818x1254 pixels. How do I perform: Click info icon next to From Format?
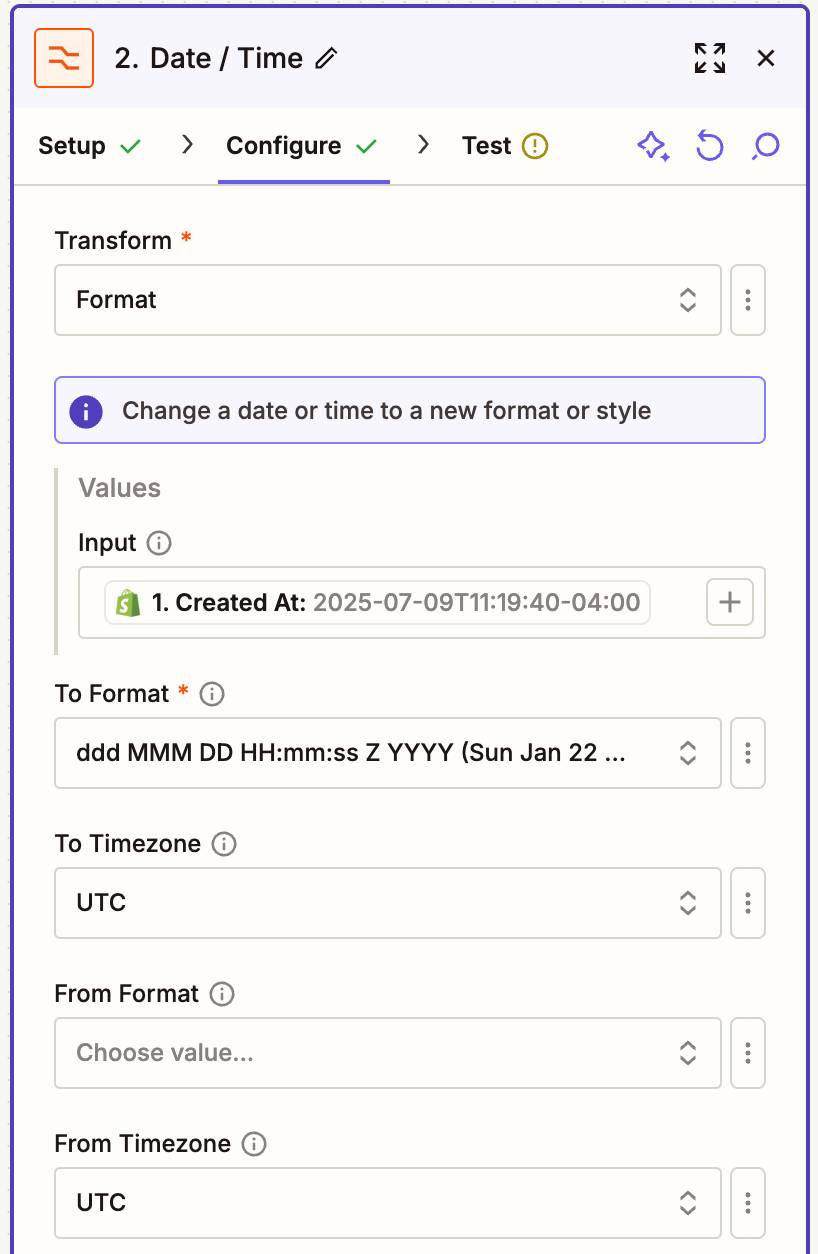(x=223, y=994)
